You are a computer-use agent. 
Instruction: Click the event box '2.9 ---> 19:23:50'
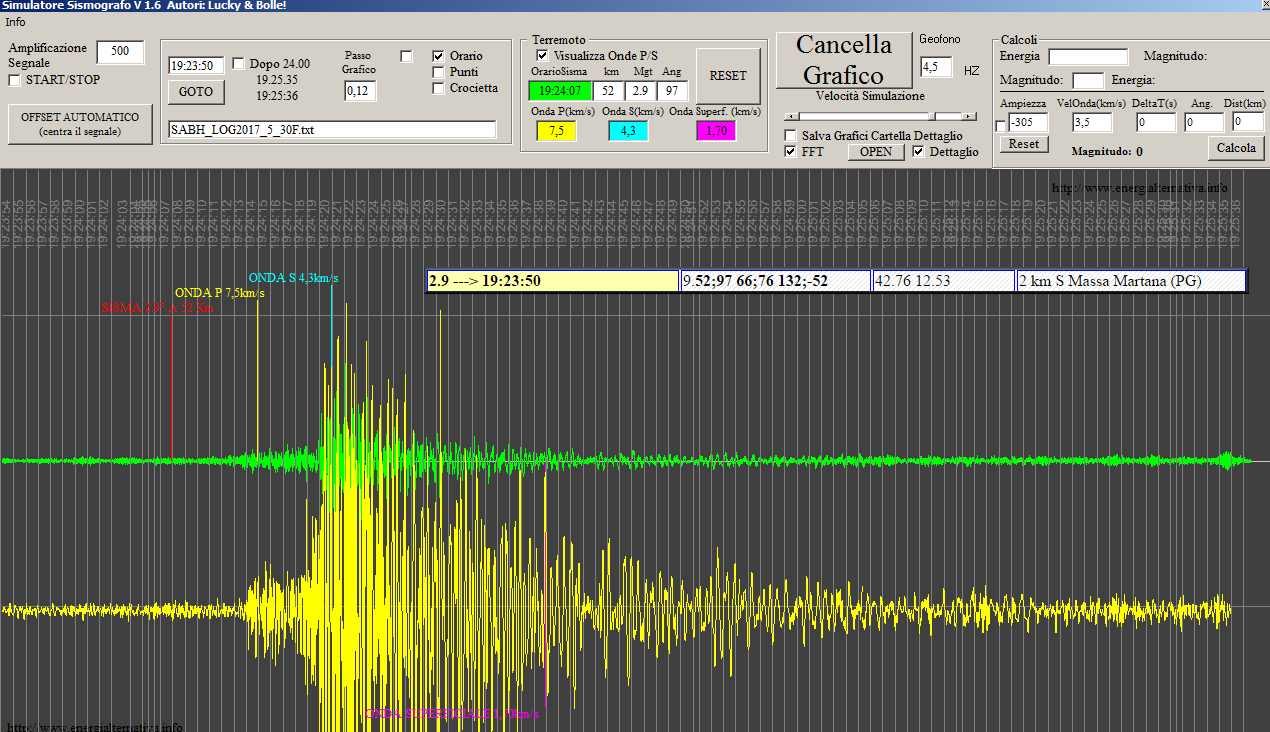coord(552,281)
